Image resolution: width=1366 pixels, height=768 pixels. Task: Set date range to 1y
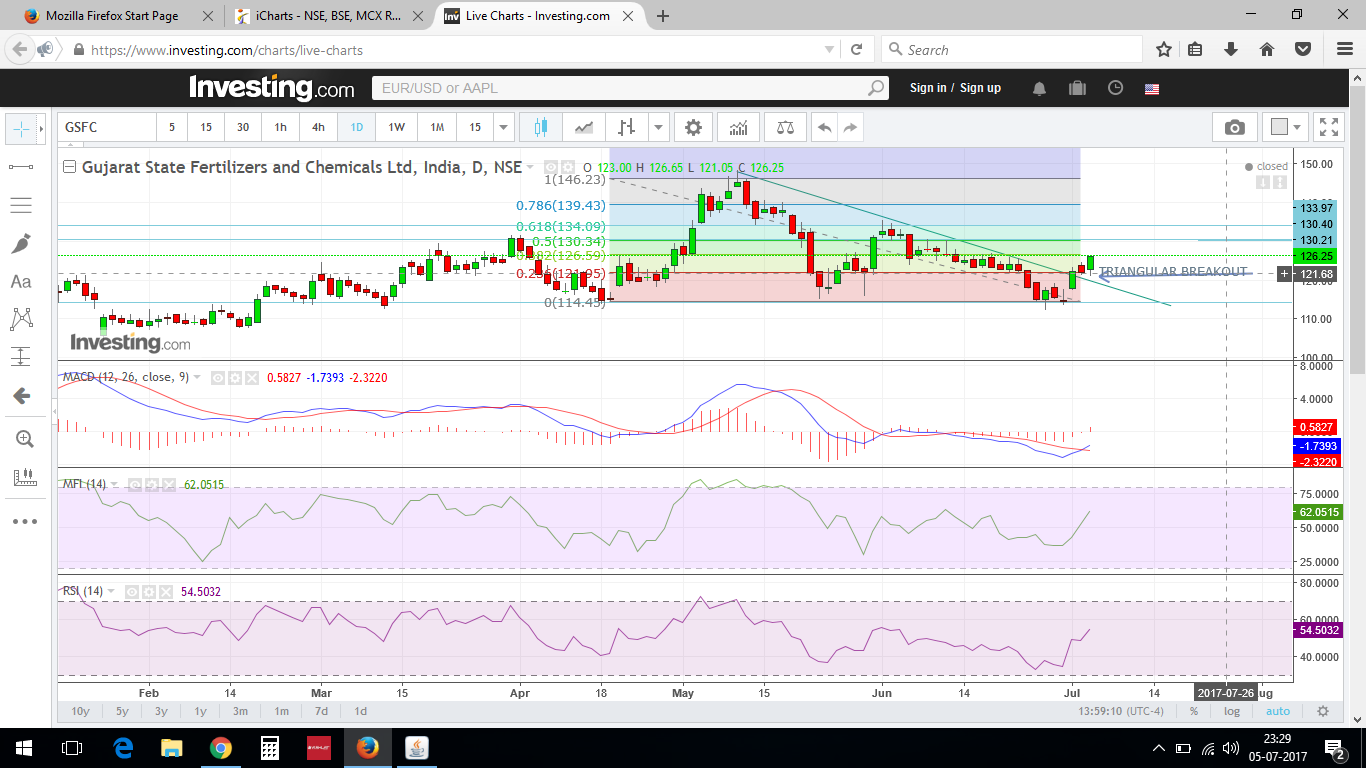pos(200,711)
